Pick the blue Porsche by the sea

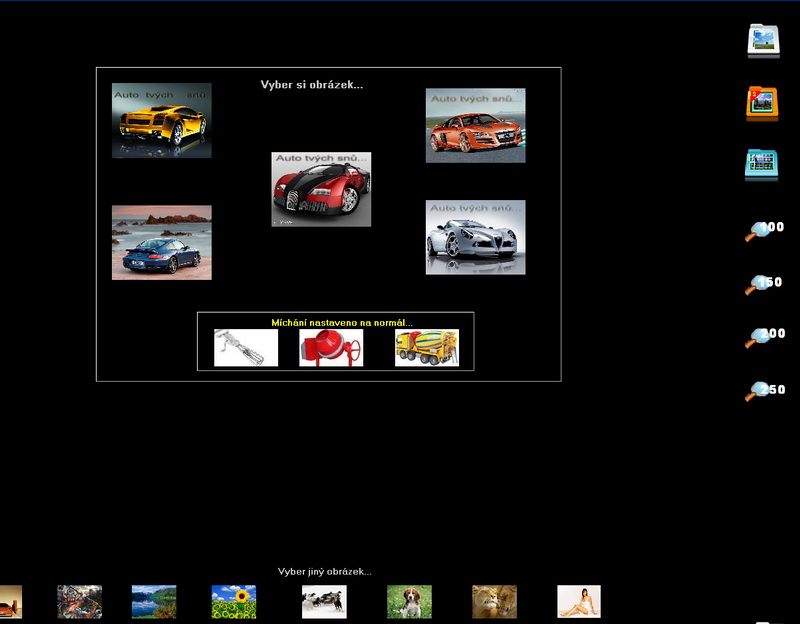coord(162,242)
